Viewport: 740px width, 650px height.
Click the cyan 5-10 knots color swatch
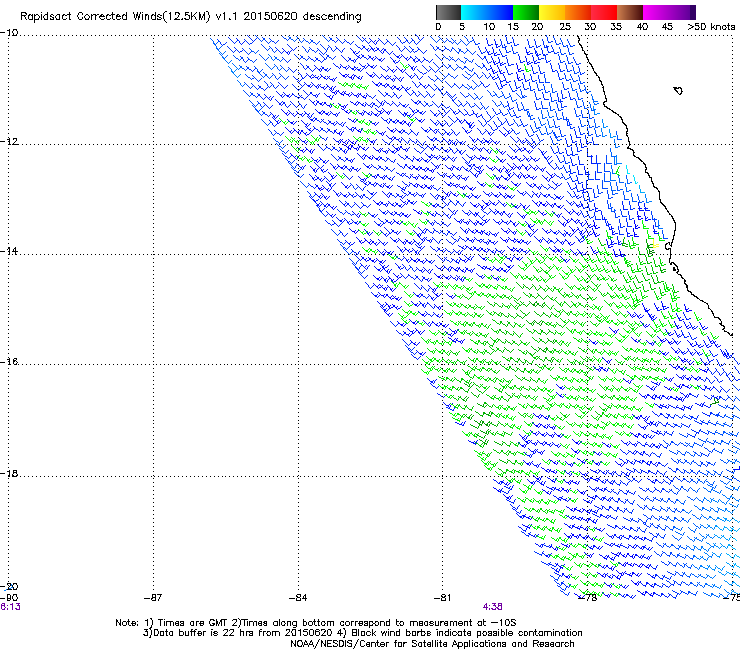click(x=474, y=12)
